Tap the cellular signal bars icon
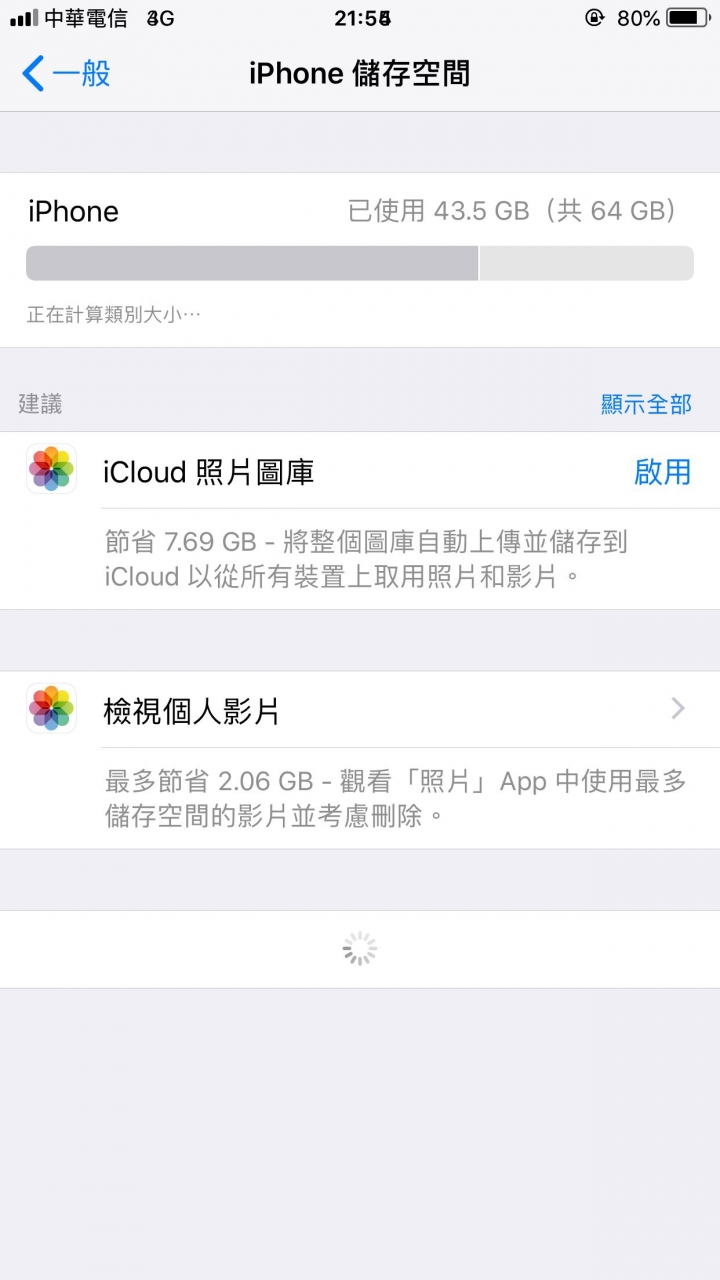The width and height of the screenshot is (720, 1280). click(x=23, y=18)
